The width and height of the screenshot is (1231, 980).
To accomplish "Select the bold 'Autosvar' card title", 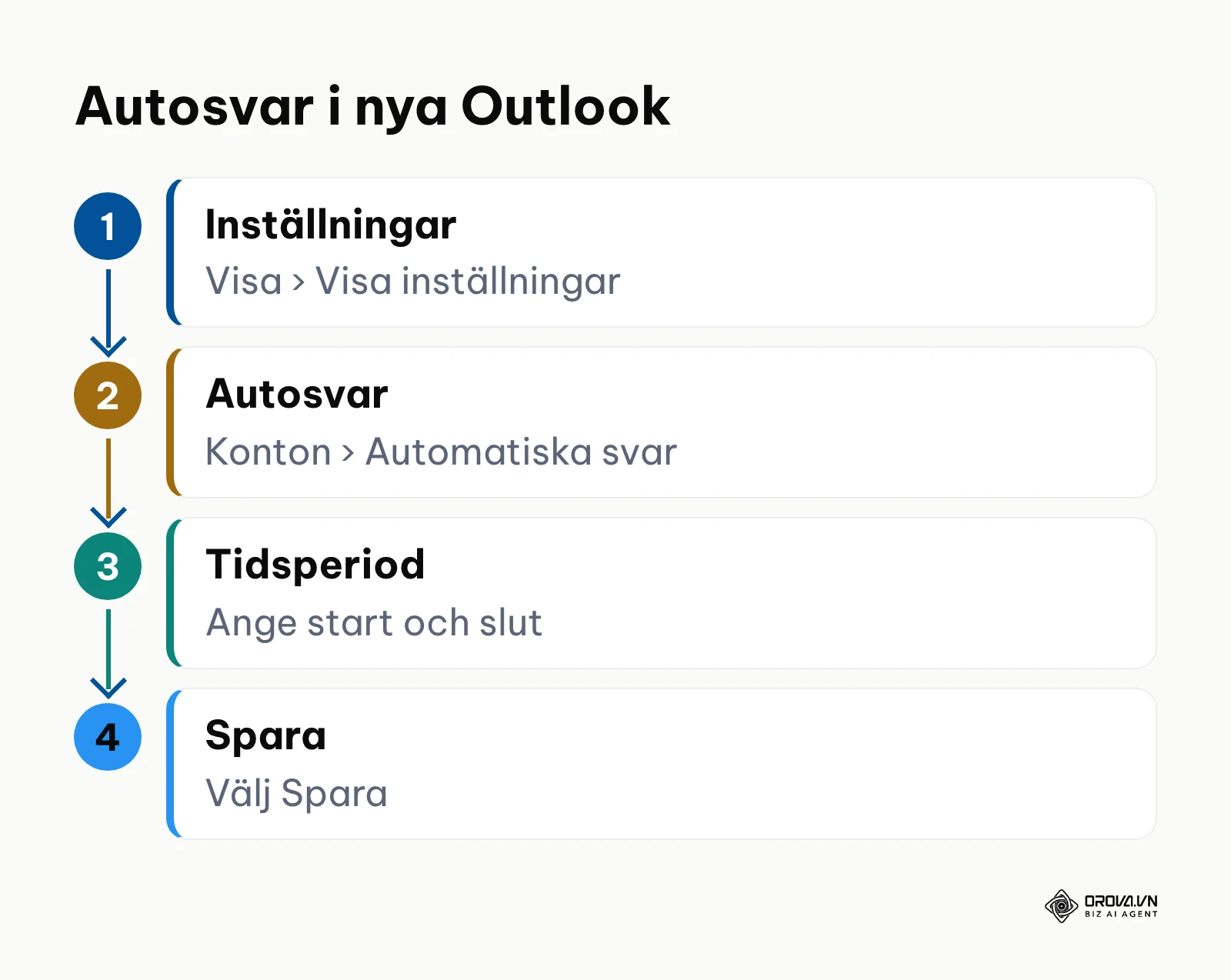I will pos(297,395).
